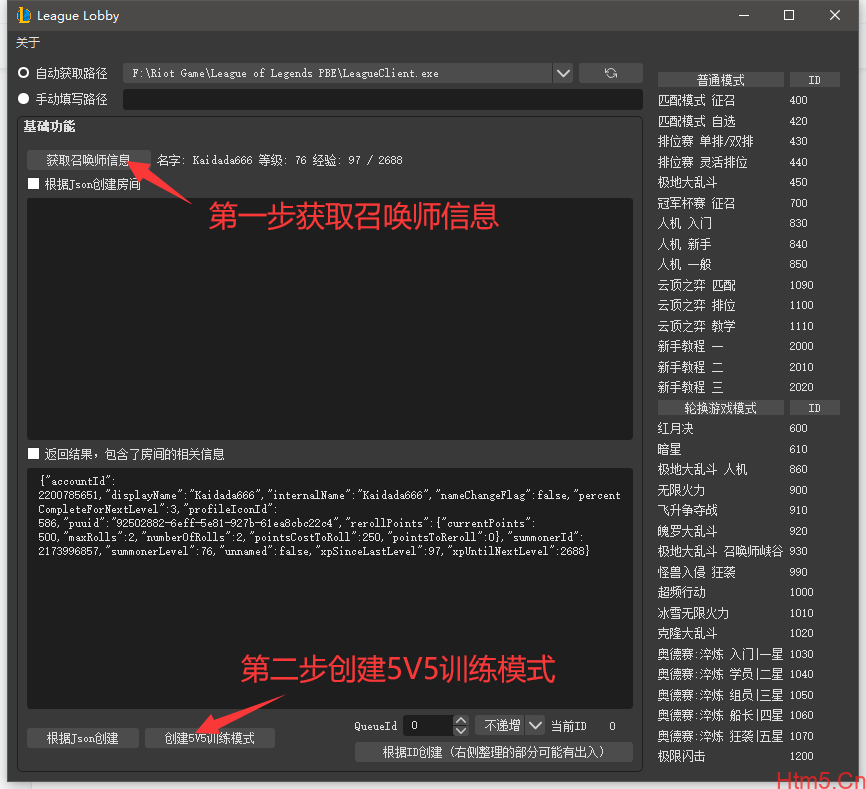
Task: Maximize the League Lobby window
Action: pyautogui.click(x=789, y=15)
